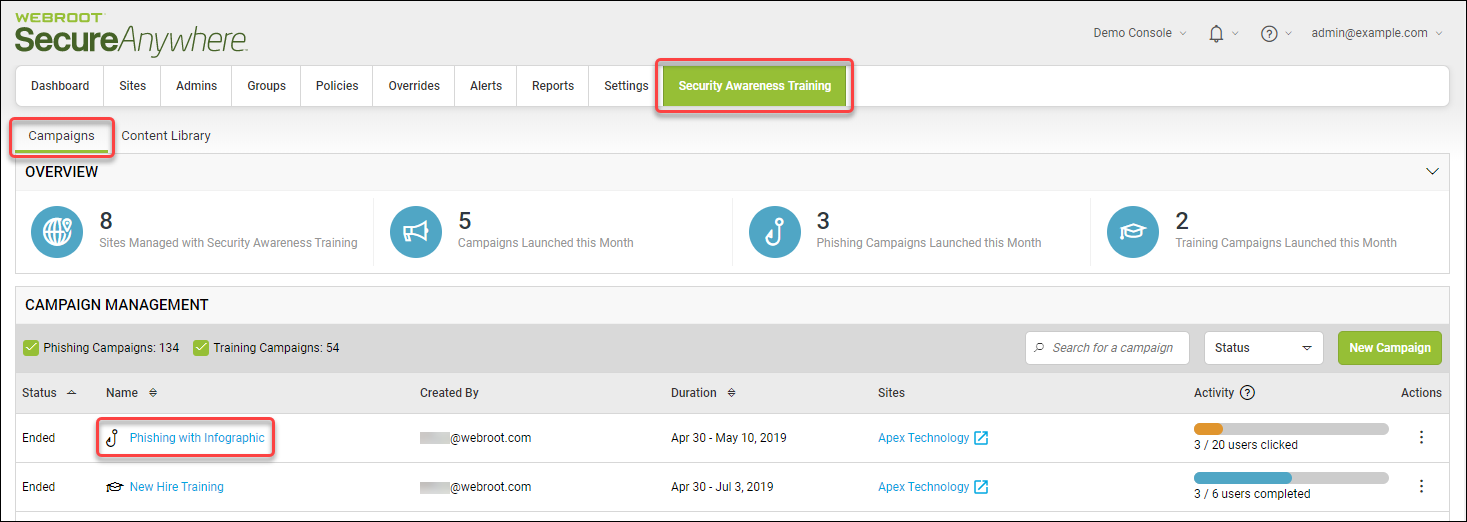This screenshot has width=1467, height=522.
Task: Click the globe Sites Managed icon
Action: point(57,232)
